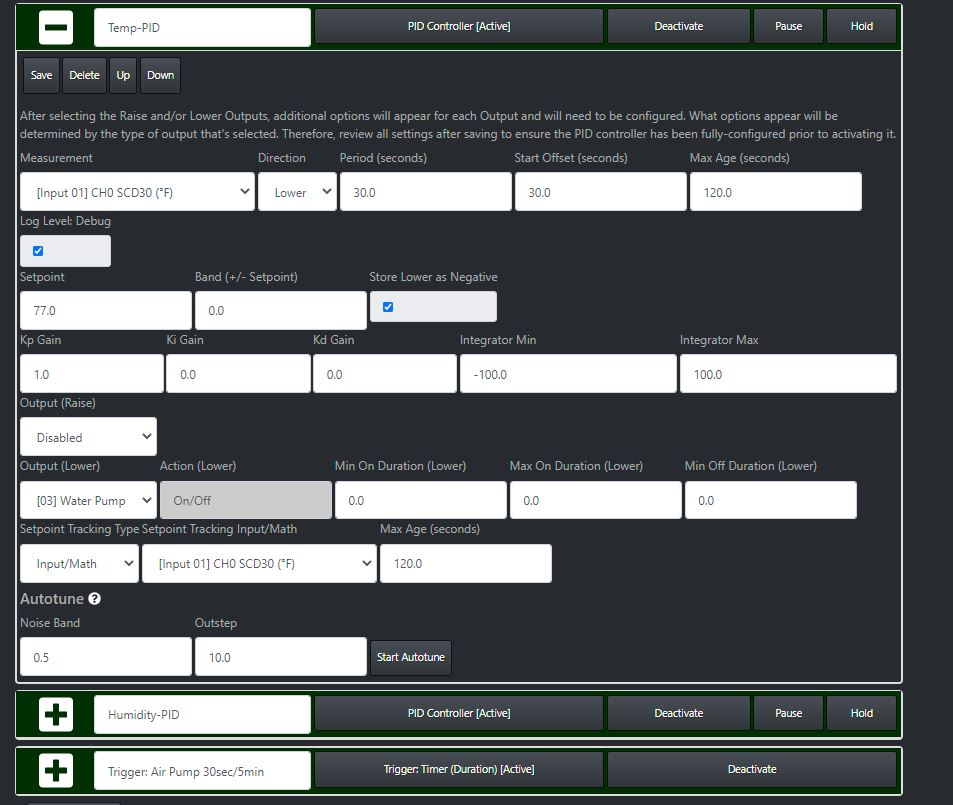Screen dimensions: 953x805
Task: Disable the Log Level: Debug checkbox
Action: pos(36,251)
